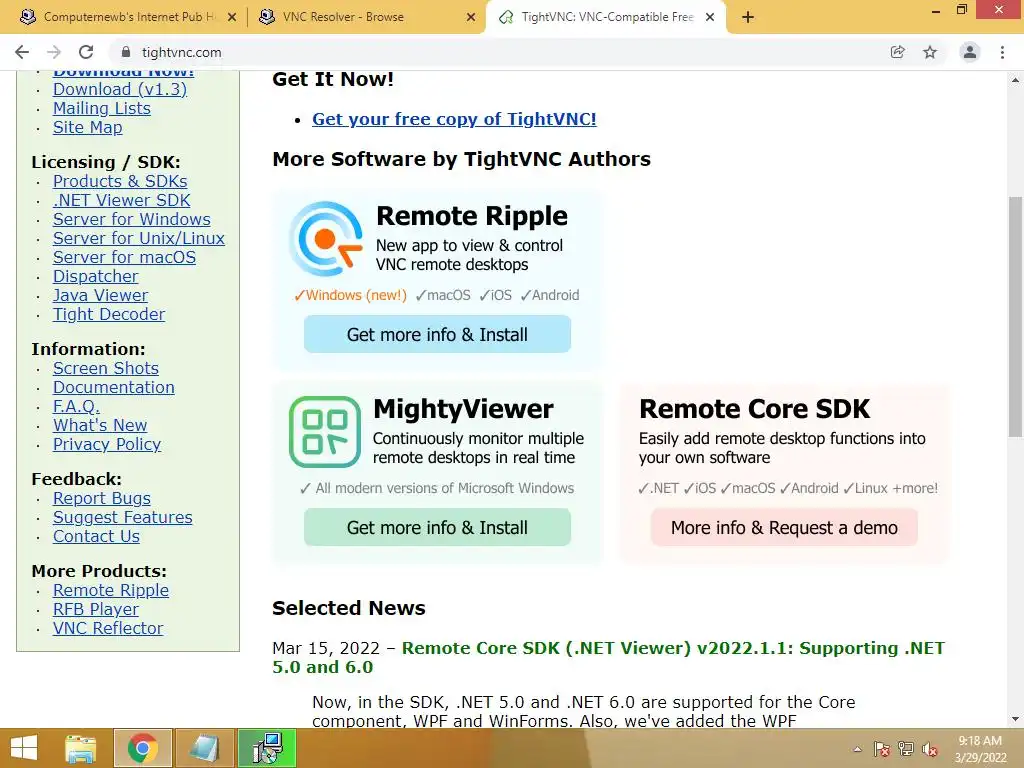Close the Computernewb's Internet Pub tab
The image size is (1024, 768).
pyautogui.click(x=232, y=18)
